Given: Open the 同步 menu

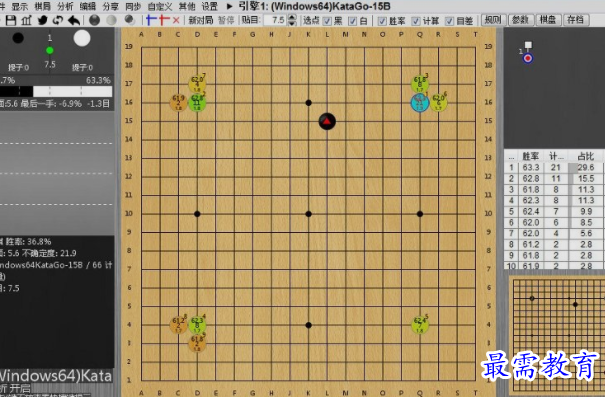Looking at the screenshot, I should 133,6.
